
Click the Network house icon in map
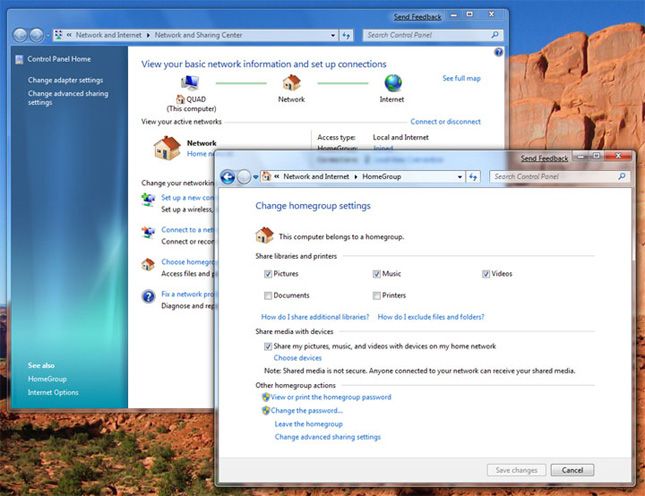292,83
